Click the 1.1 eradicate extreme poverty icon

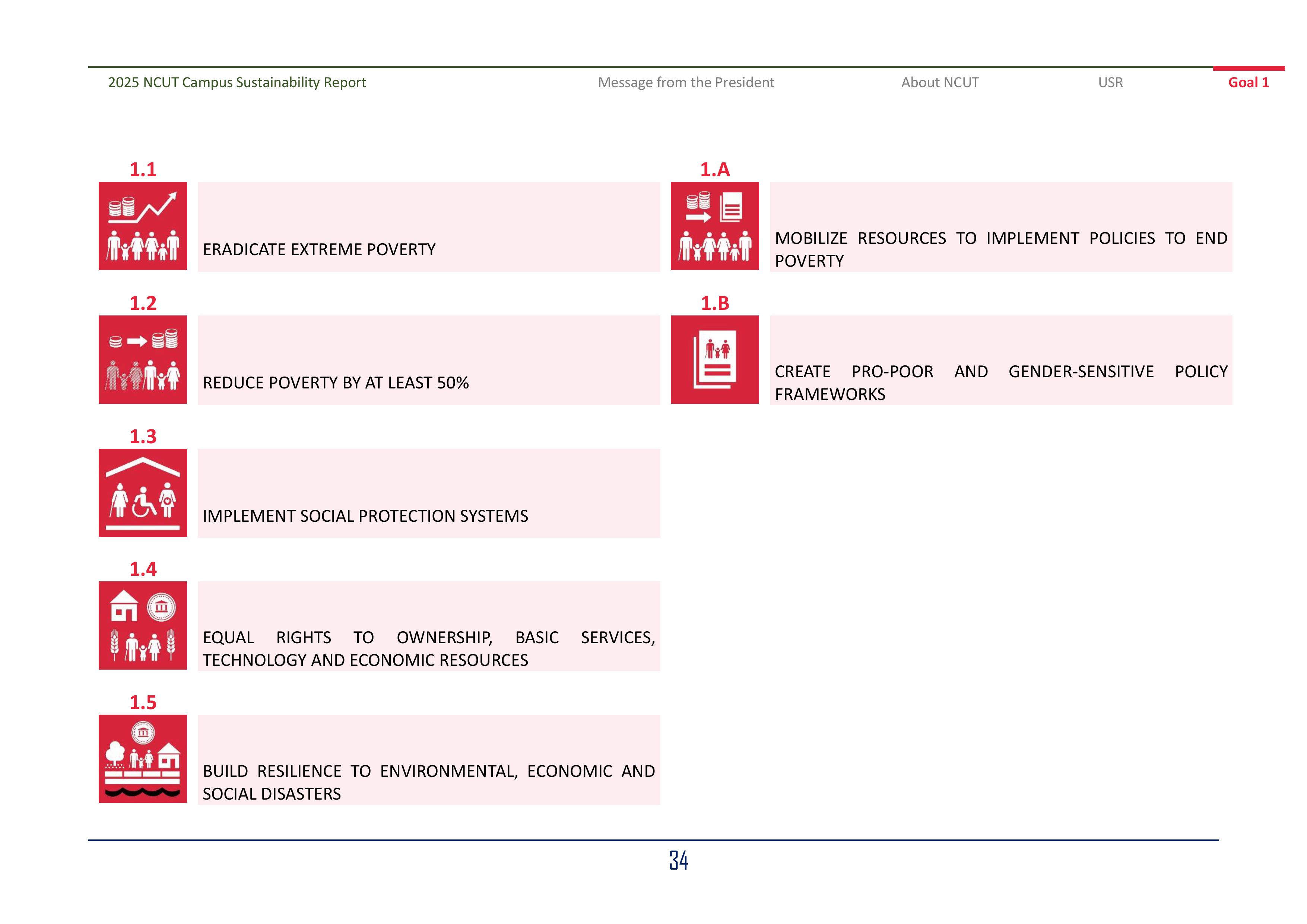(x=142, y=226)
